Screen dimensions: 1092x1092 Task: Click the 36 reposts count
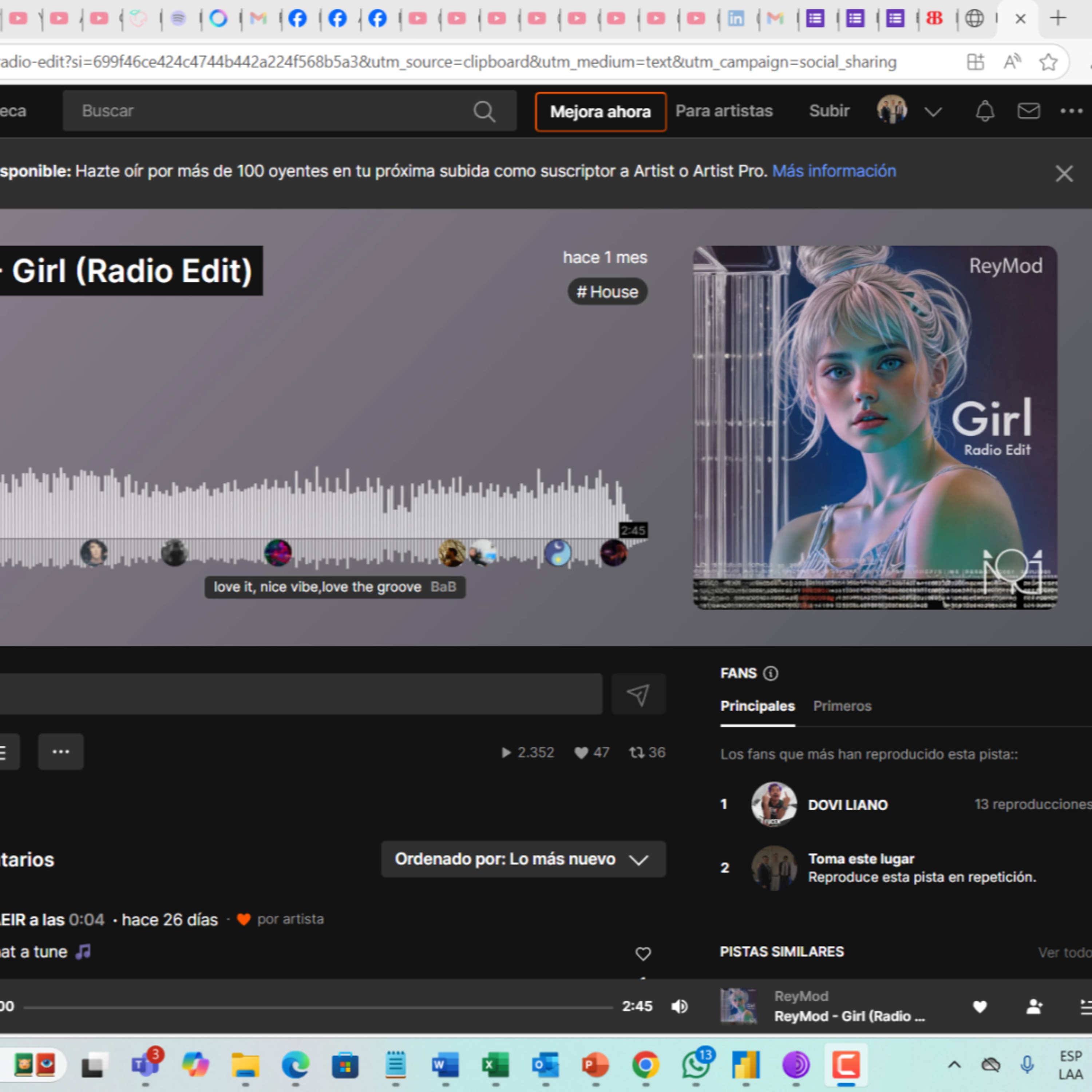pyautogui.click(x=647, y=752)
